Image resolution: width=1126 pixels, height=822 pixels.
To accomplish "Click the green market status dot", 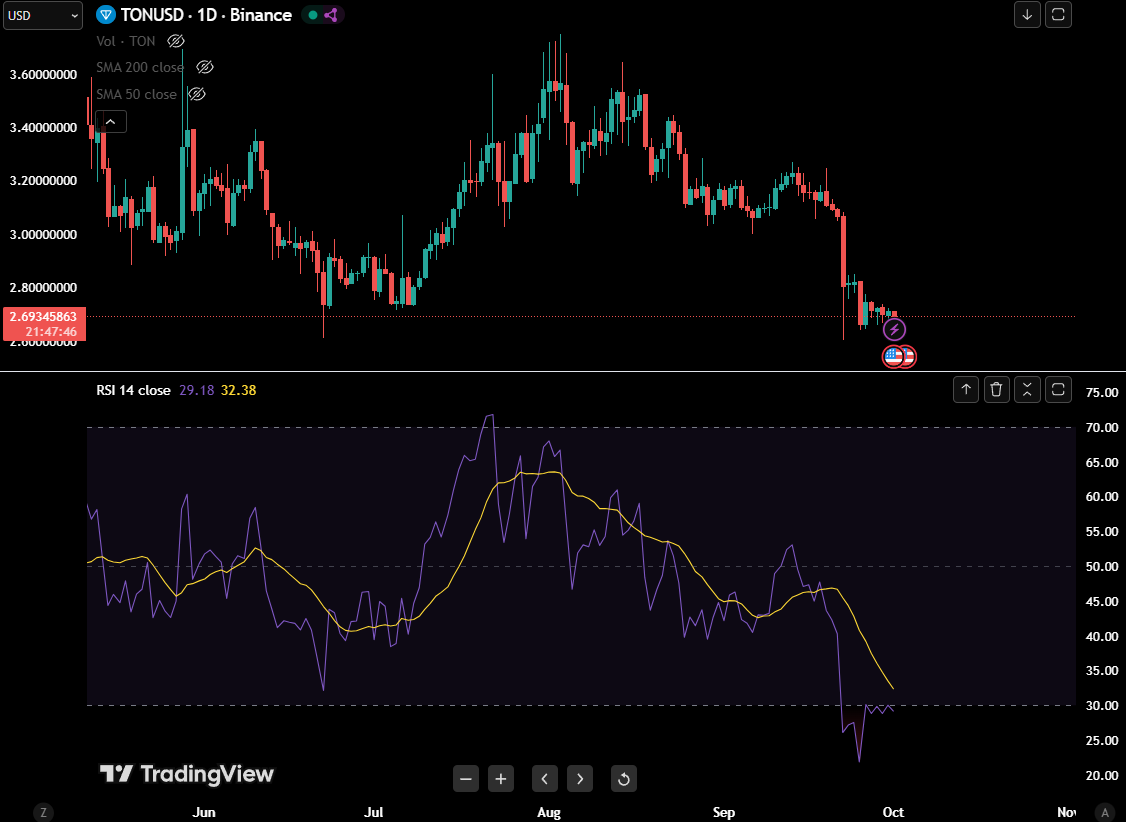I will click(313, 15).
